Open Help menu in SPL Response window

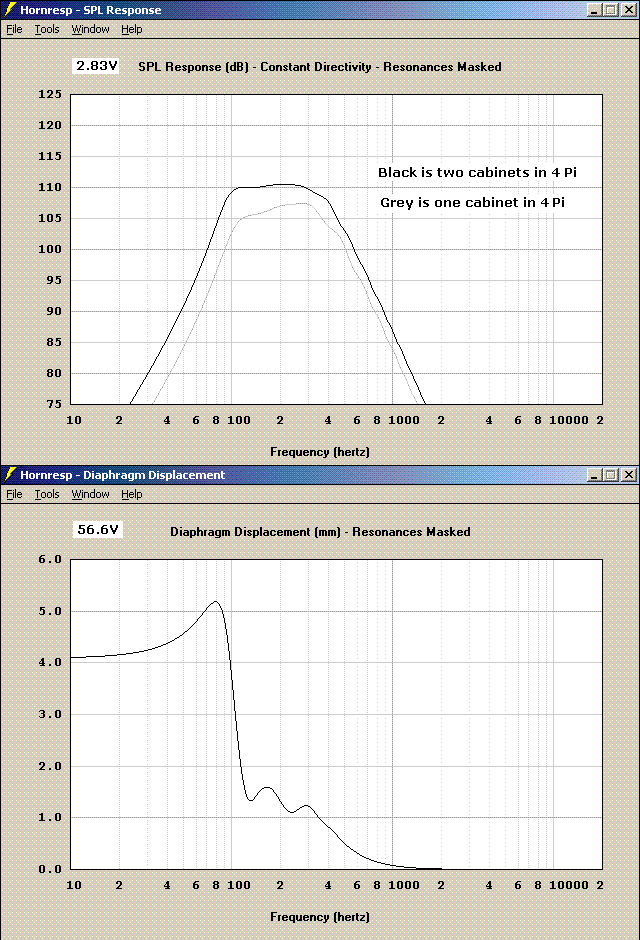click(132, 29)
